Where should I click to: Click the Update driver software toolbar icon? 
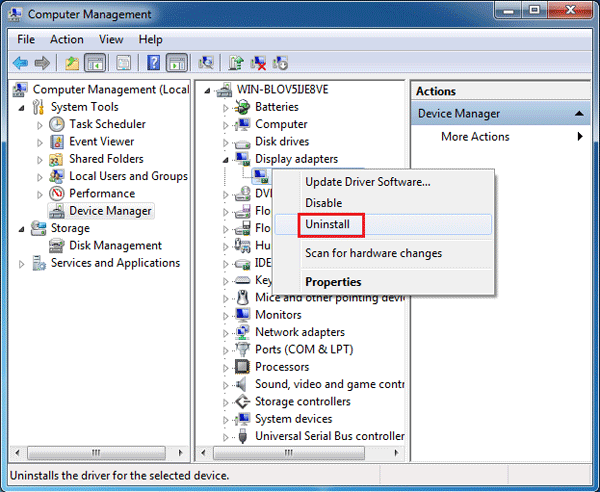[236, 63]
